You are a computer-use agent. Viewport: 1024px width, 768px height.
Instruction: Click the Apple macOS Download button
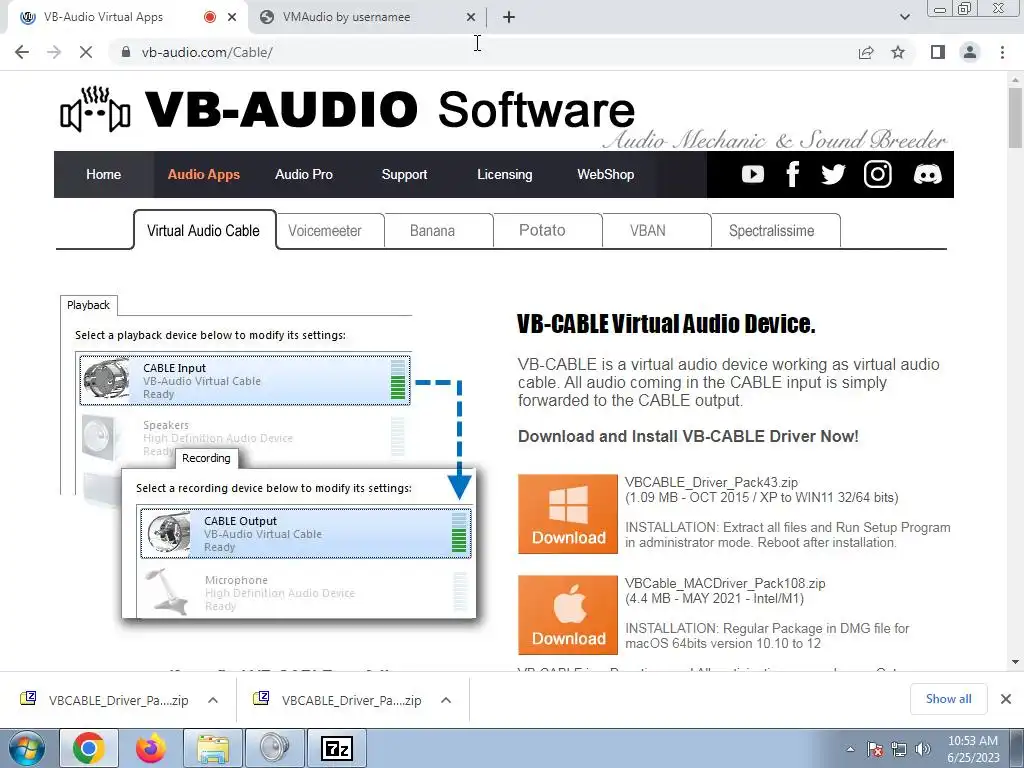point(568,615)
